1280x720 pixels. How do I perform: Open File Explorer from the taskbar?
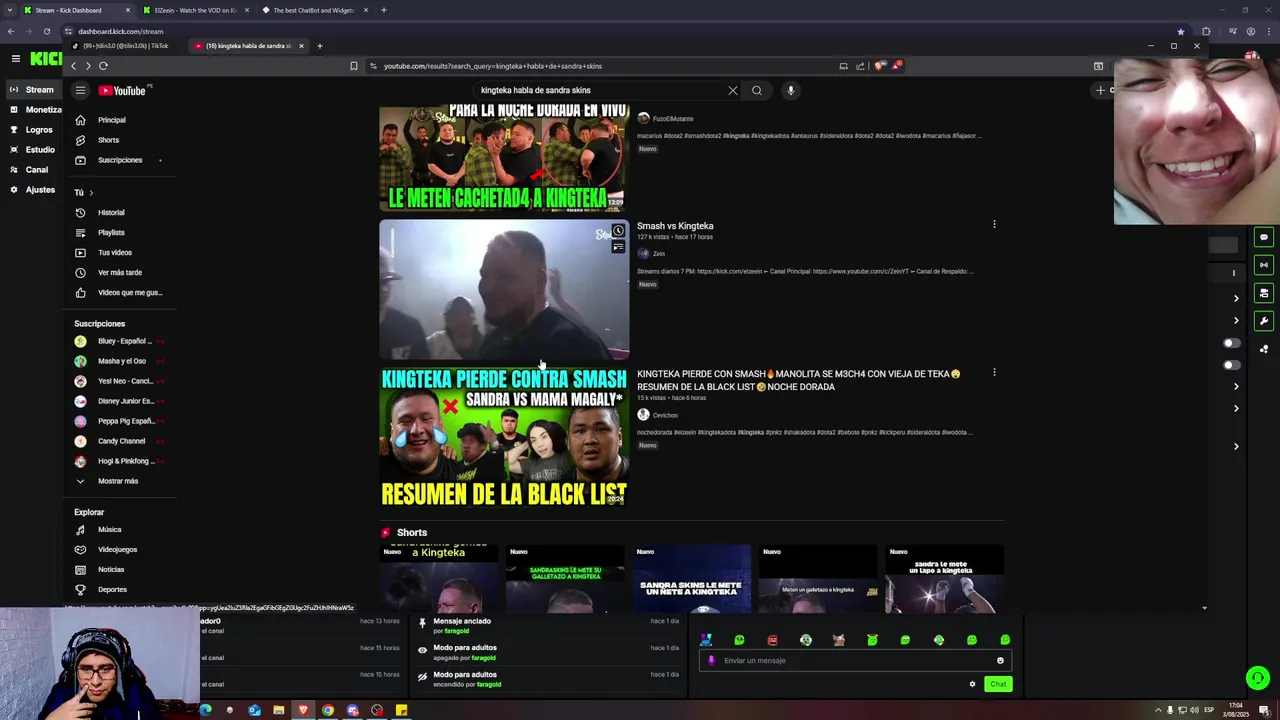[x=278, y=710]
